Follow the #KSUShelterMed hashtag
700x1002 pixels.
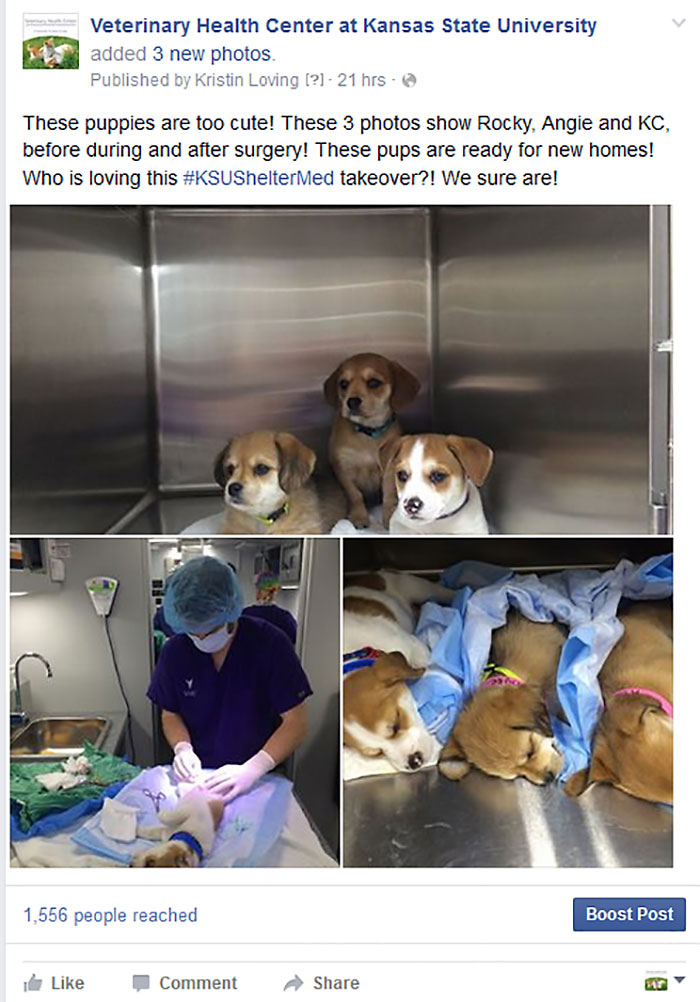(258, 178)
